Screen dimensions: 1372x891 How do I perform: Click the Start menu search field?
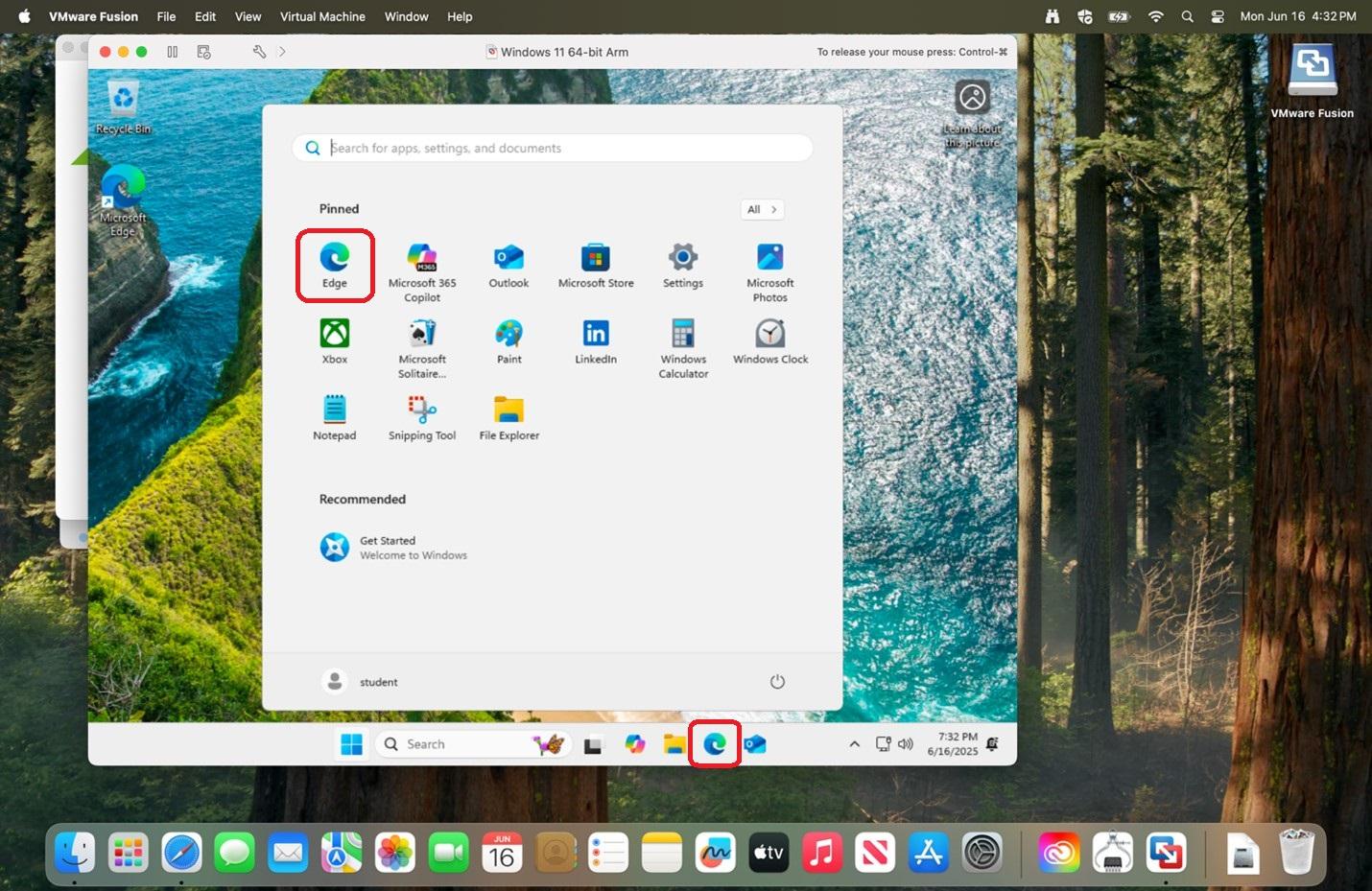click(553, 148)
